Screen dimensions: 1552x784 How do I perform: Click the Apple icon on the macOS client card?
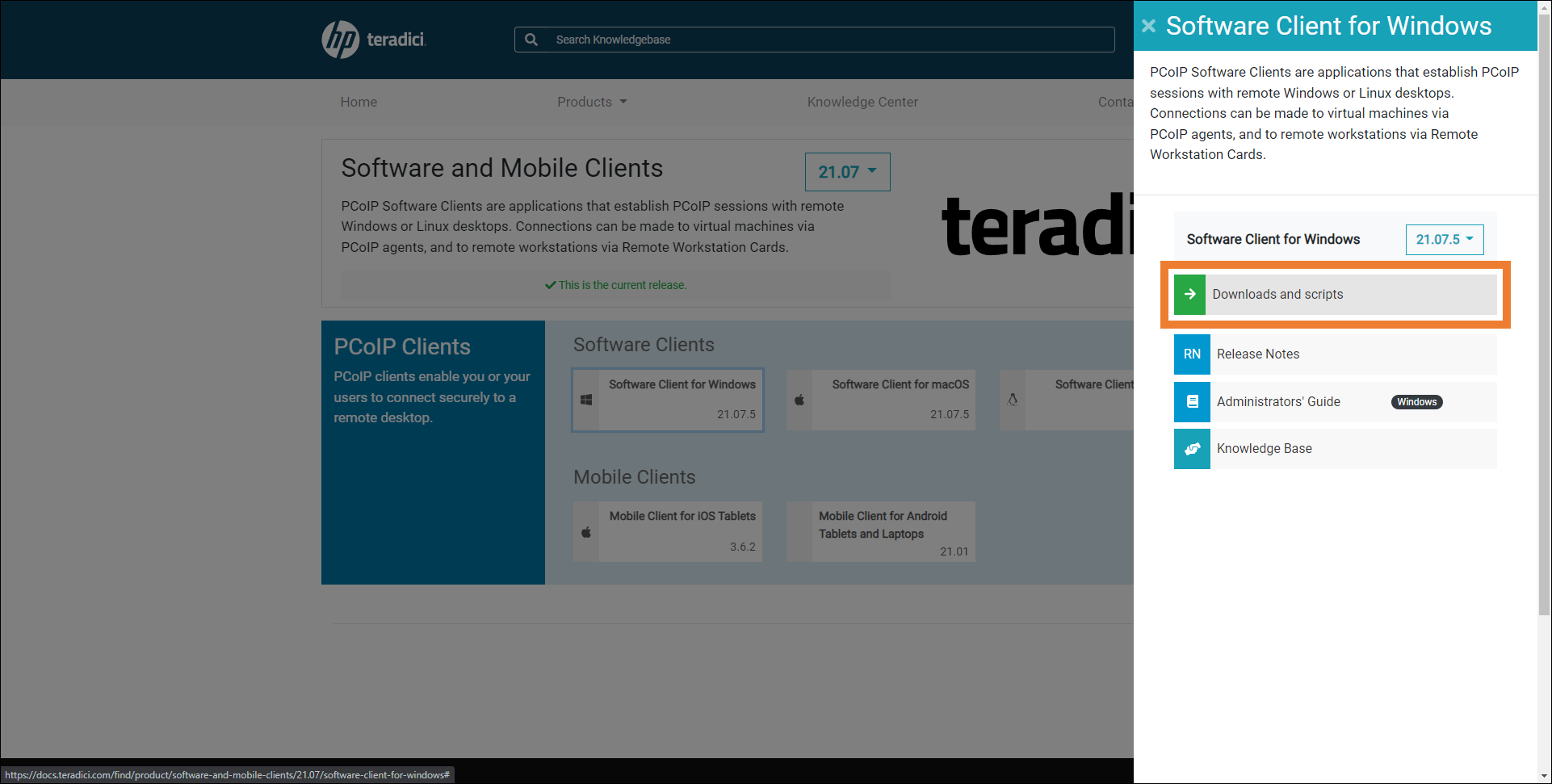[799, 400]
